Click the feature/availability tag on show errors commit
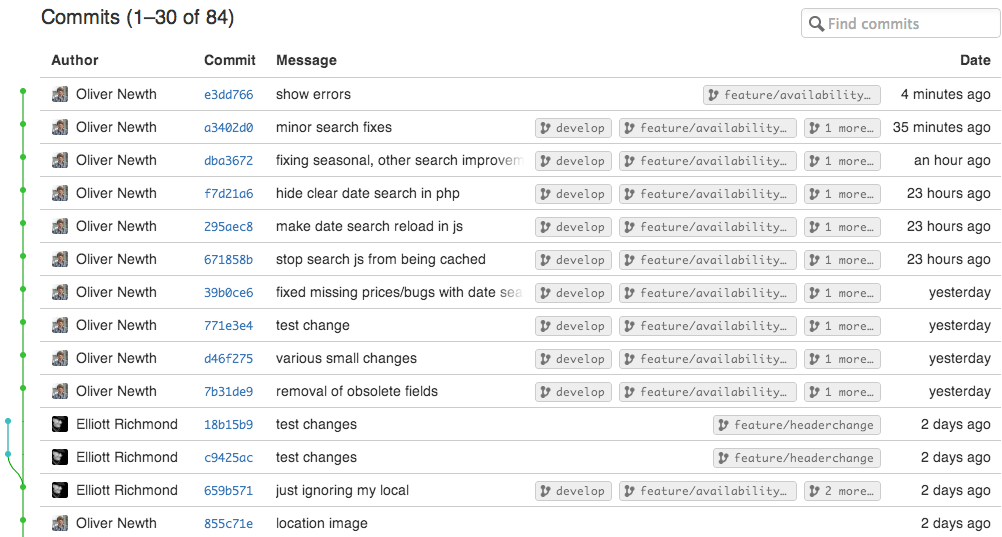The height and width of the screenshot is (537, 1002). click(791, 95)
